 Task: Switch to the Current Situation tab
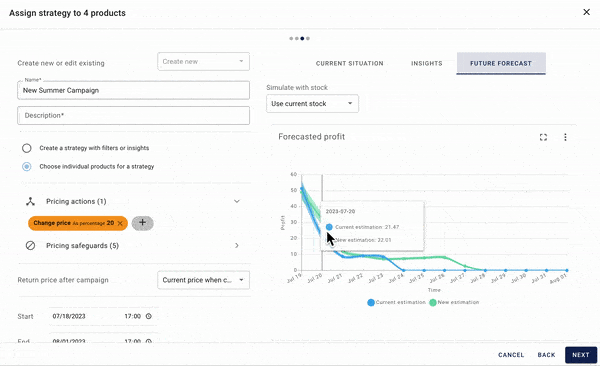(349, 63)
